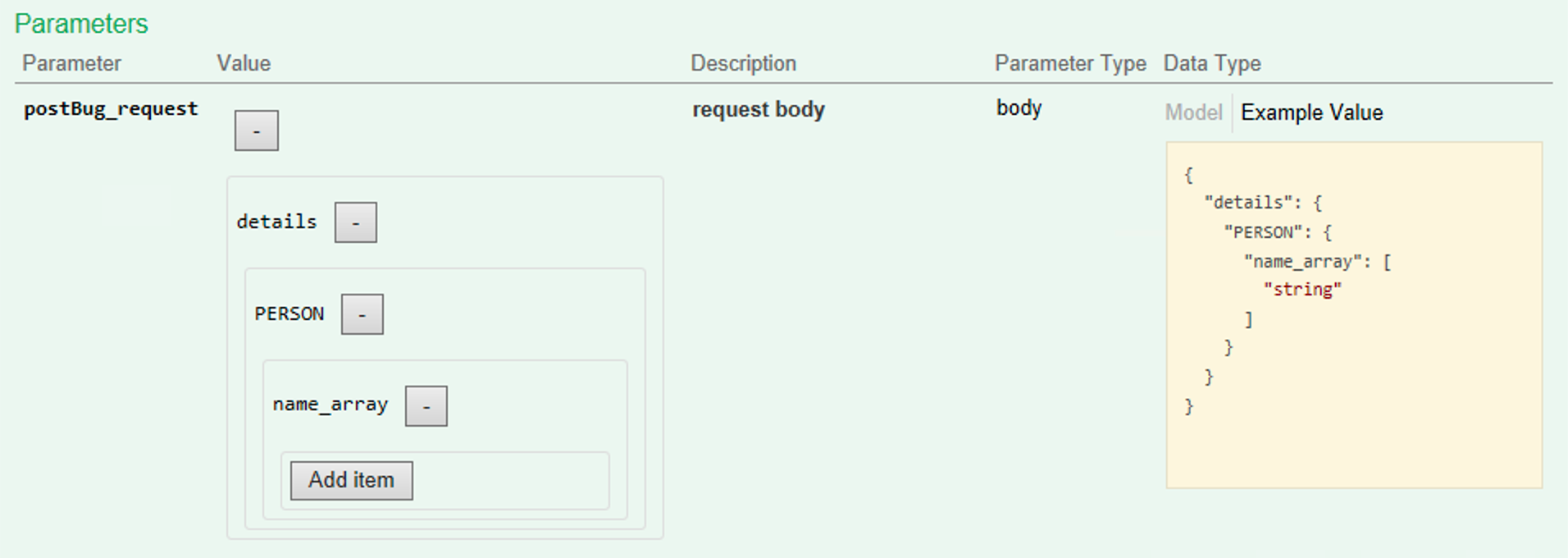Select the Example Value tab

pyautogui.click(x=1310, y=112)
